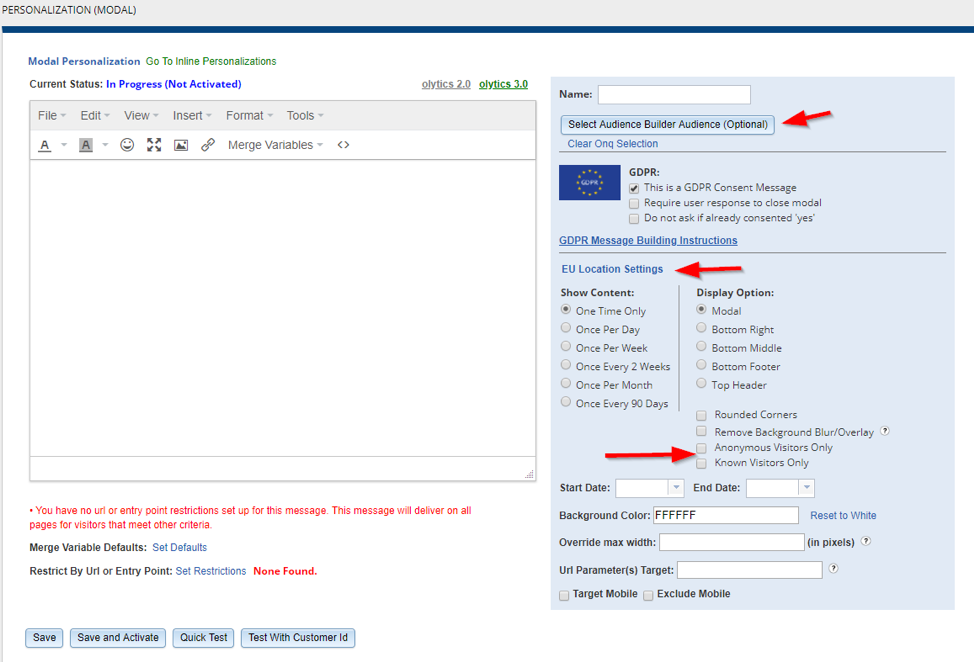Open source code view icon
This screenshot has height=662, width=974.
coord(343,145)
